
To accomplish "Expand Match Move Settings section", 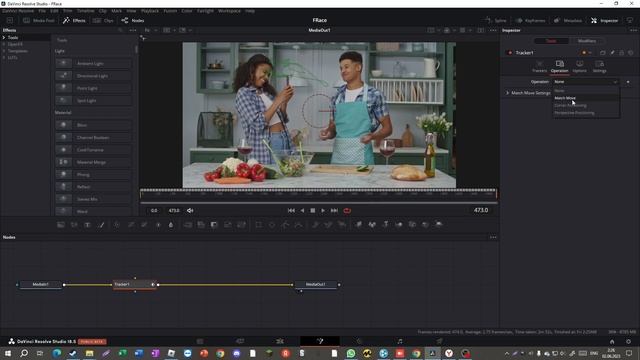I will coord(507,93).
